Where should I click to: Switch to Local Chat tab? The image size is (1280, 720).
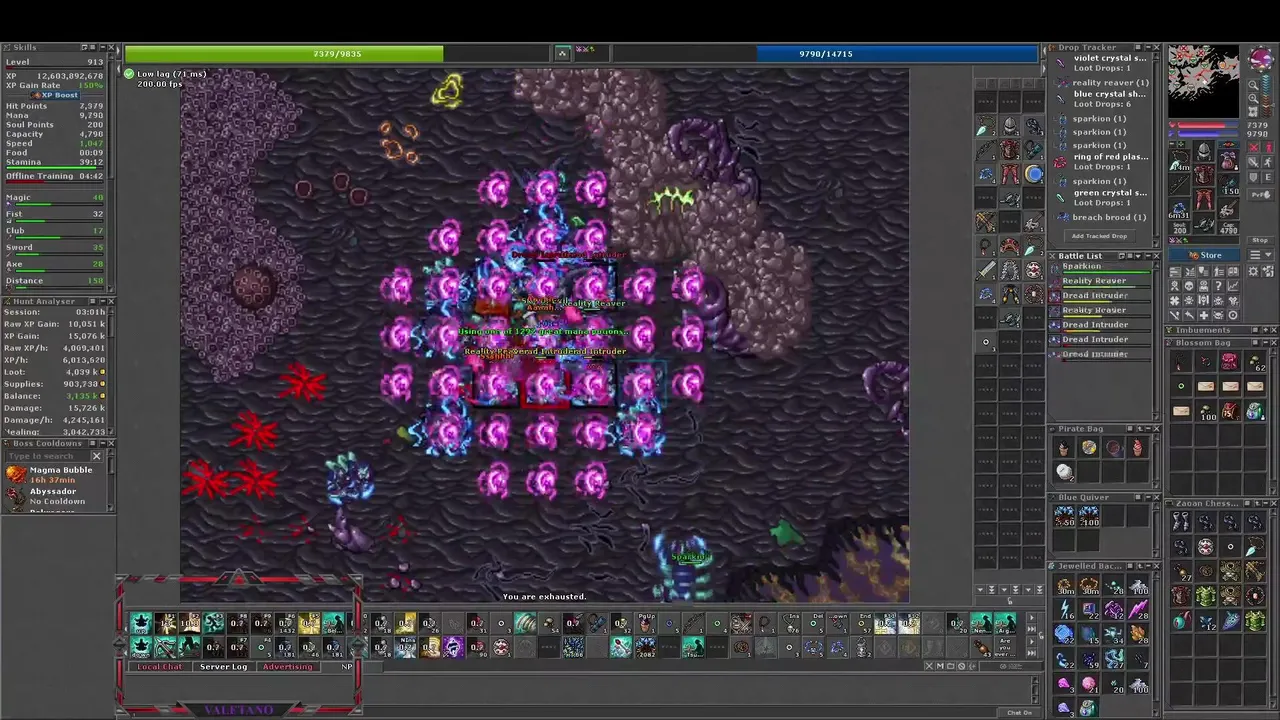coord(160,667)
